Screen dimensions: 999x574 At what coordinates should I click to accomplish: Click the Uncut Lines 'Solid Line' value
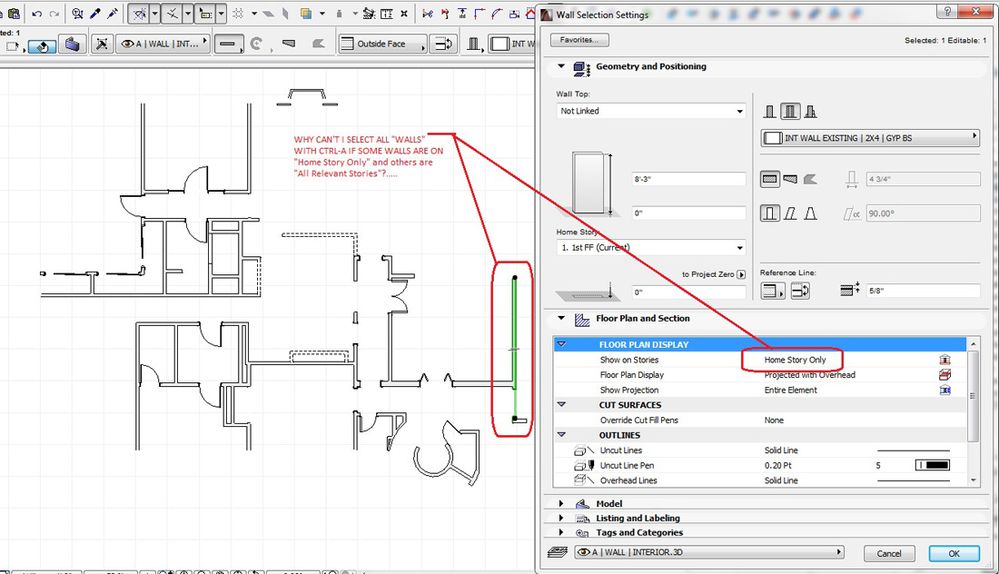781,450
